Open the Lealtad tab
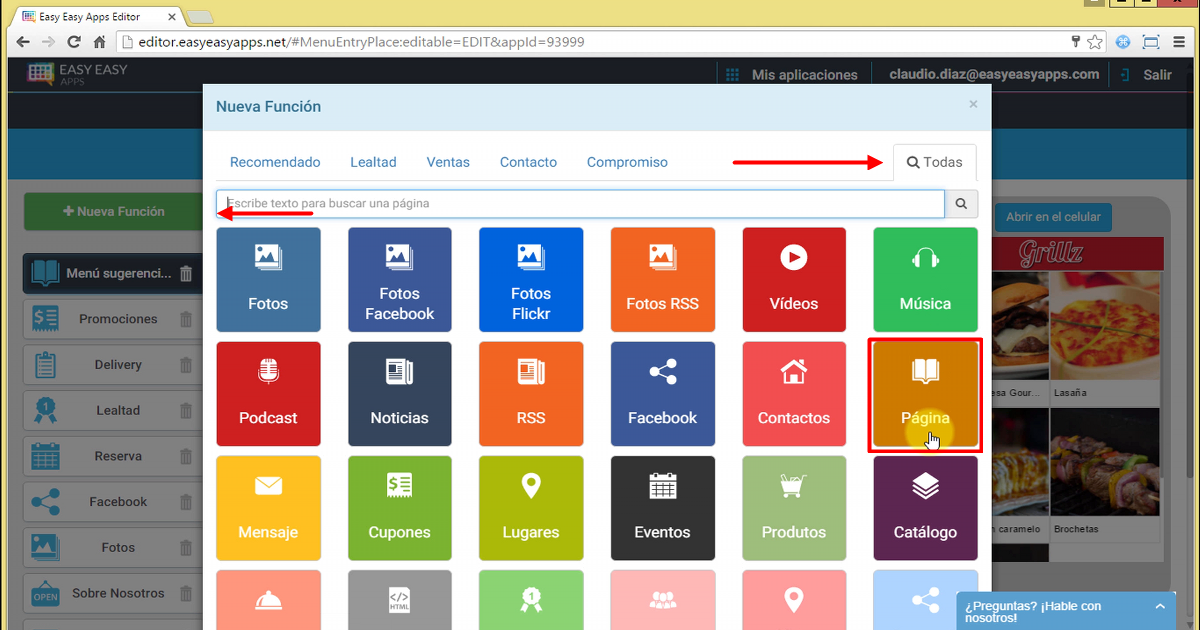The height and width of the screenshot is (630, 1200). click(373, 162)
